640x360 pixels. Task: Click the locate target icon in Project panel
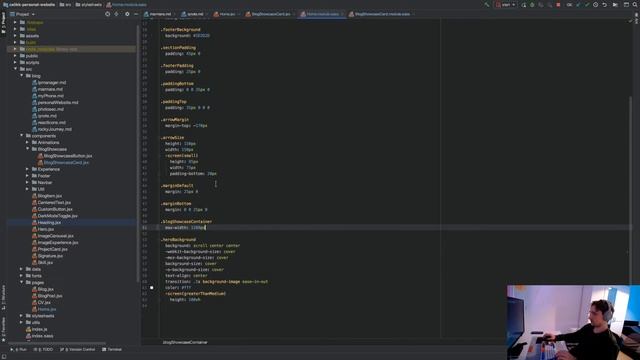tap(107, 14)
